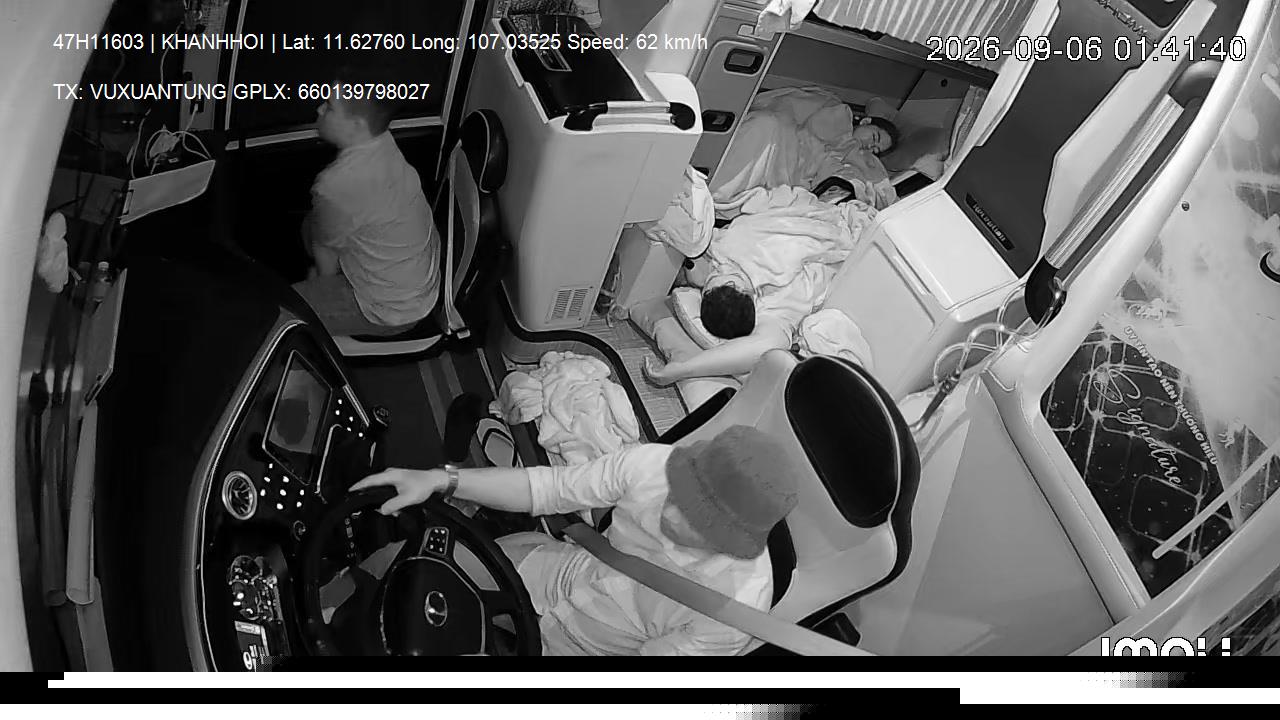Click the driver's wristwatch
Screen dimensions: 1280x720
[451, 481]
